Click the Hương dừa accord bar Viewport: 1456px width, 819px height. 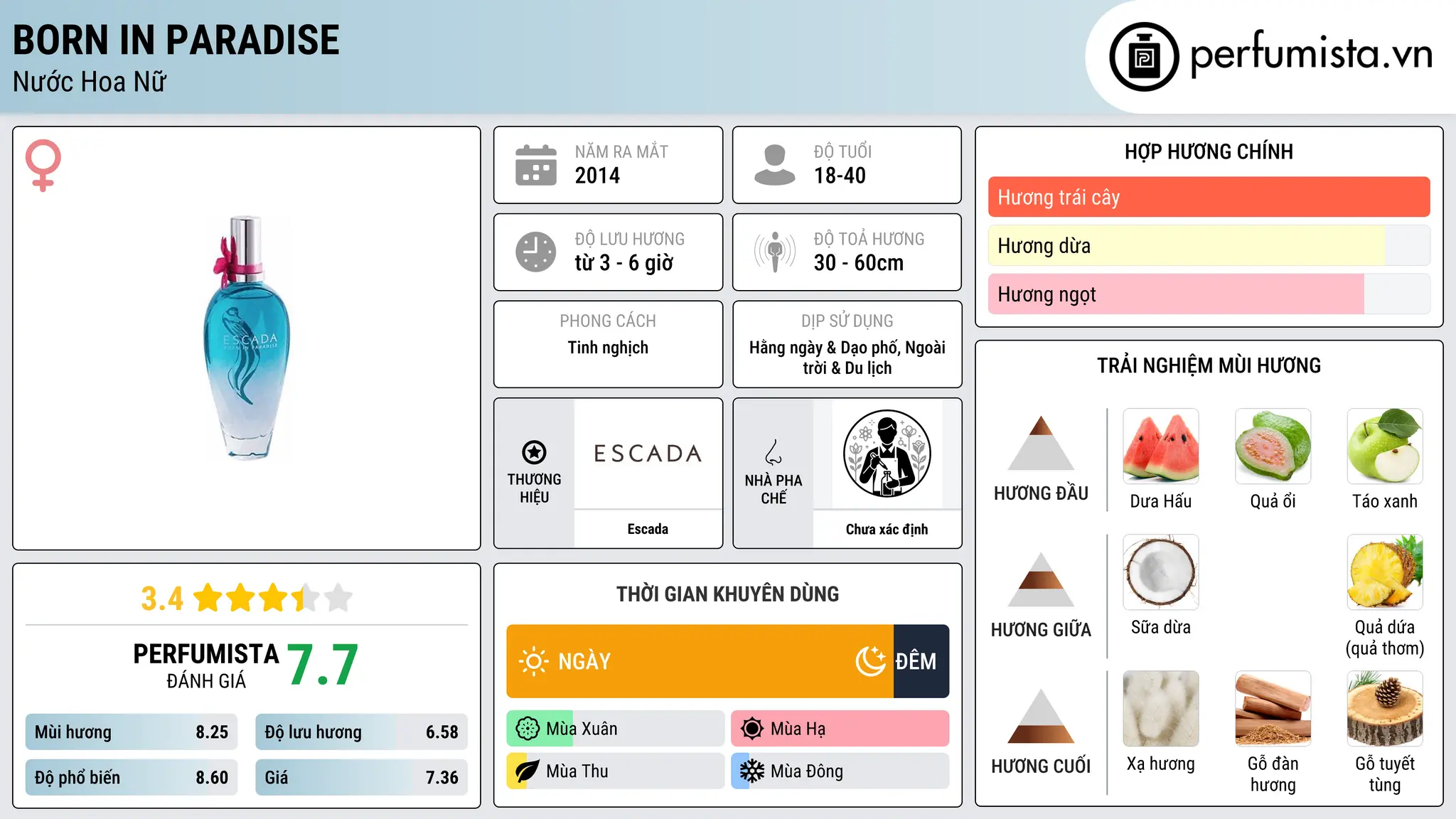(x=1209, y=245)
